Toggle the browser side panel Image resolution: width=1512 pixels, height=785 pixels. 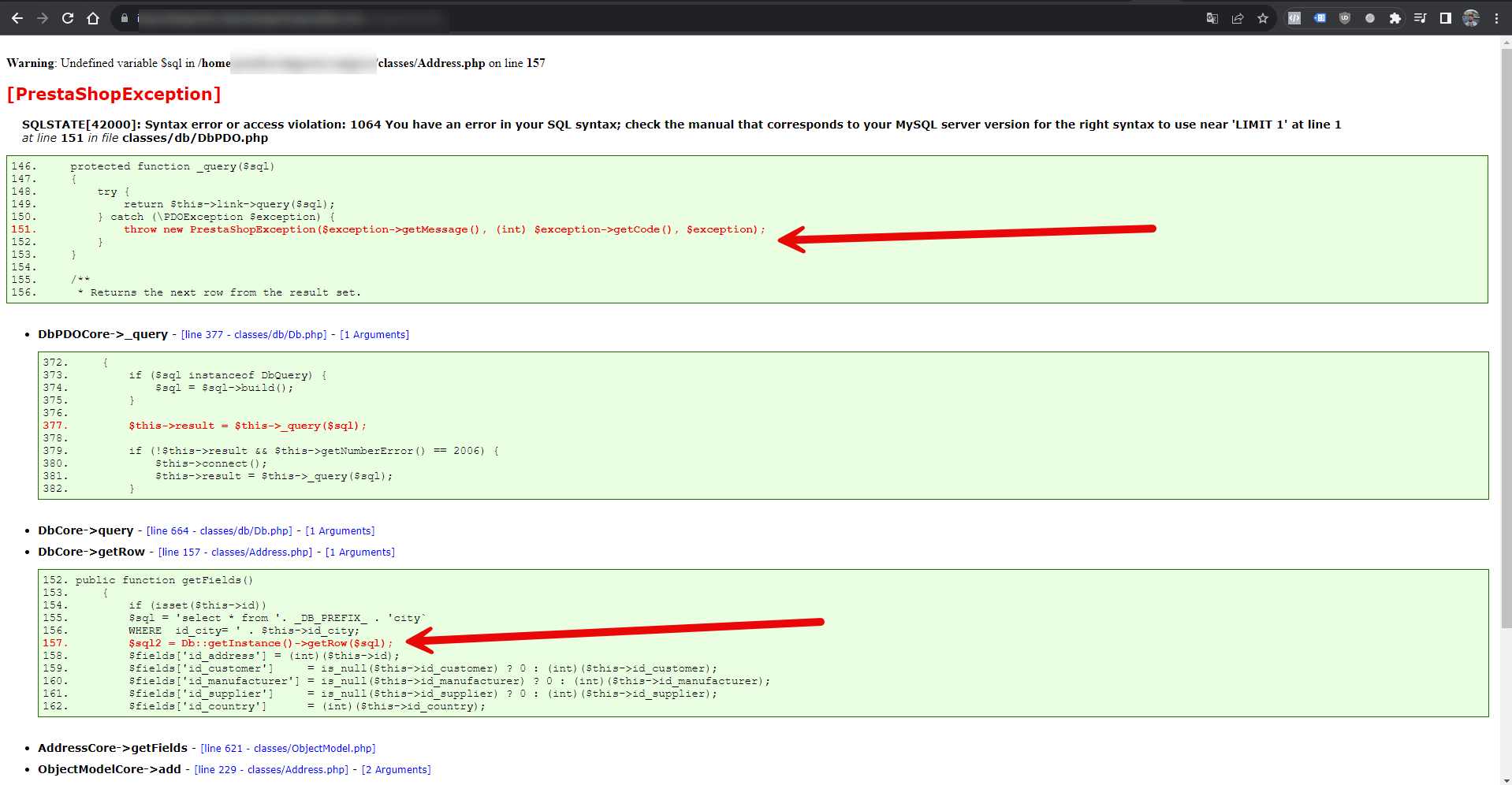click(x=1446, y=18)
